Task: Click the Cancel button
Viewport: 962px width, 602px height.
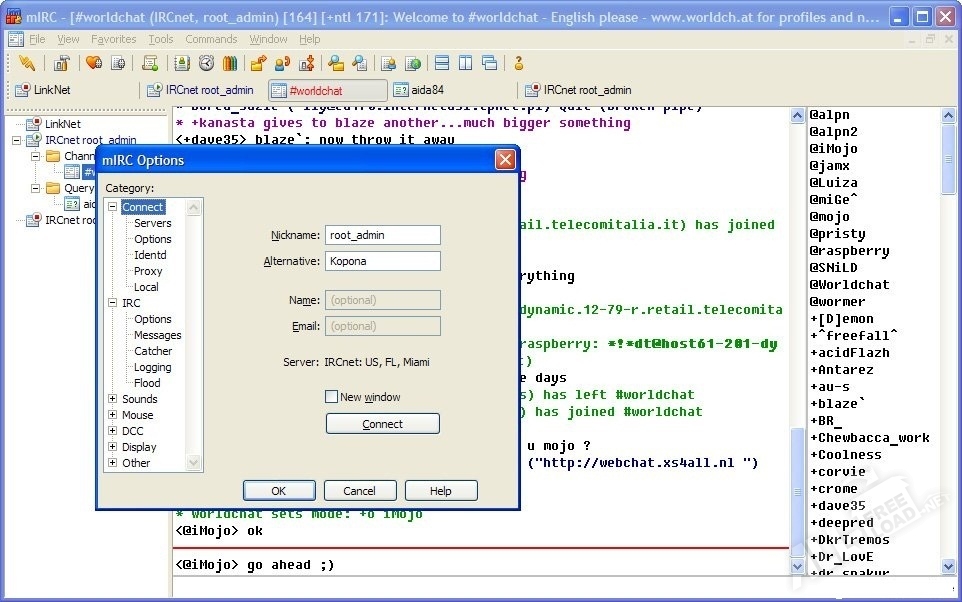Action: point(359,491)
